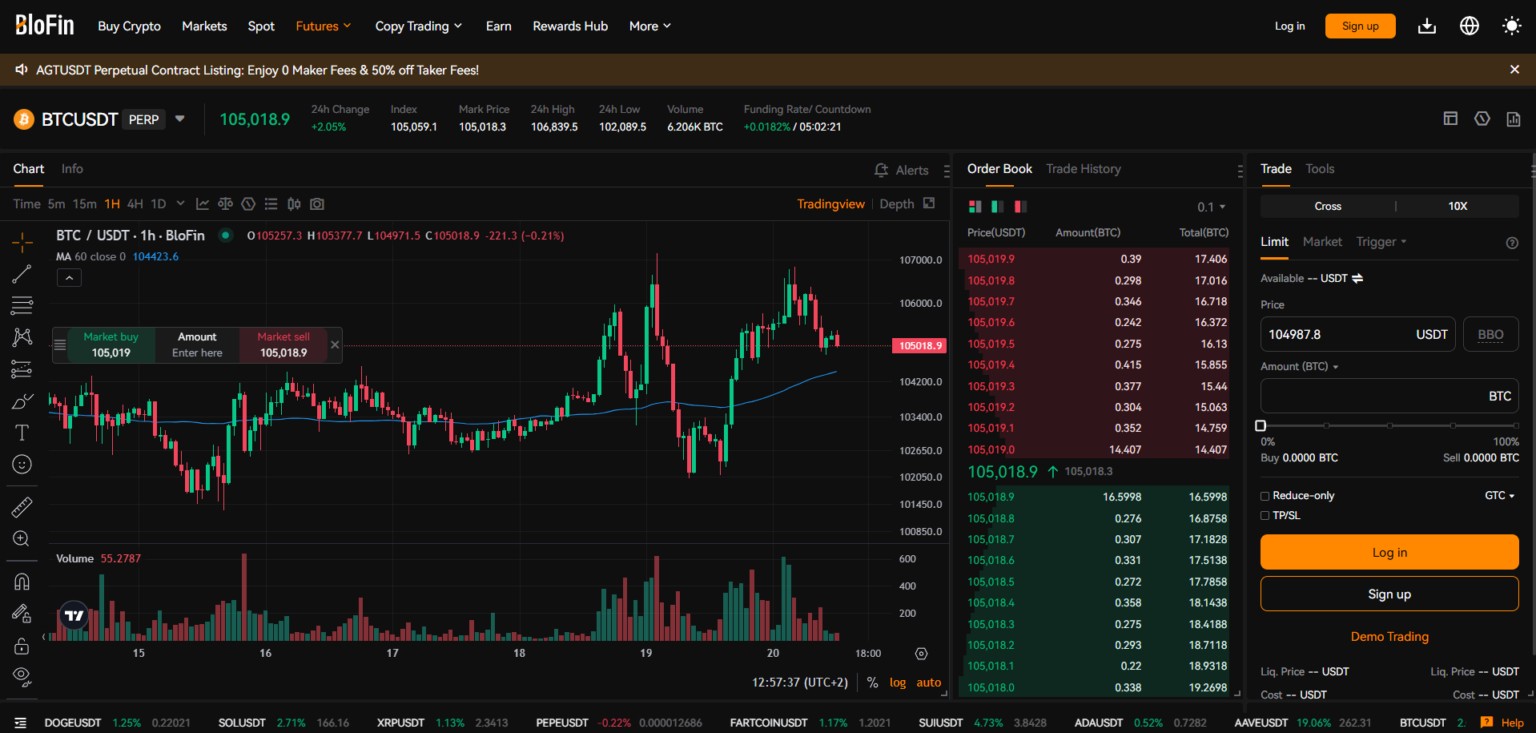Take a chart snapshot with camera icon
Screen dimensions: 1536x733
tap(317, 204)
